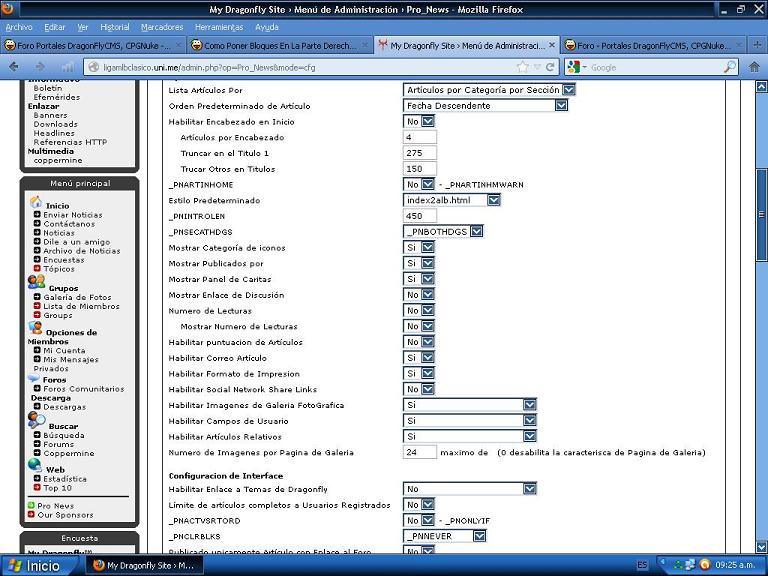The height and width of the screenshot is (576, 768).
Task: Toggle the Mostrar Categoría de iconos selector
Action: click(x=427, y=248)
